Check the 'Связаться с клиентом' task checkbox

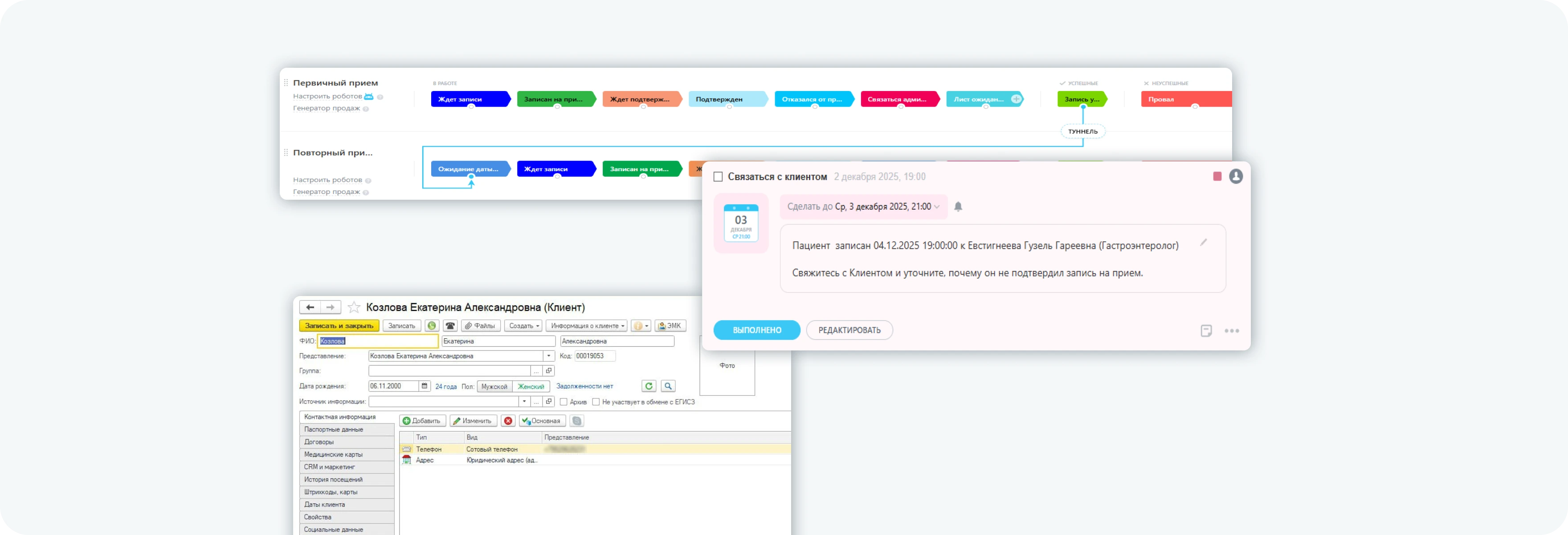(x=718, y=177)
